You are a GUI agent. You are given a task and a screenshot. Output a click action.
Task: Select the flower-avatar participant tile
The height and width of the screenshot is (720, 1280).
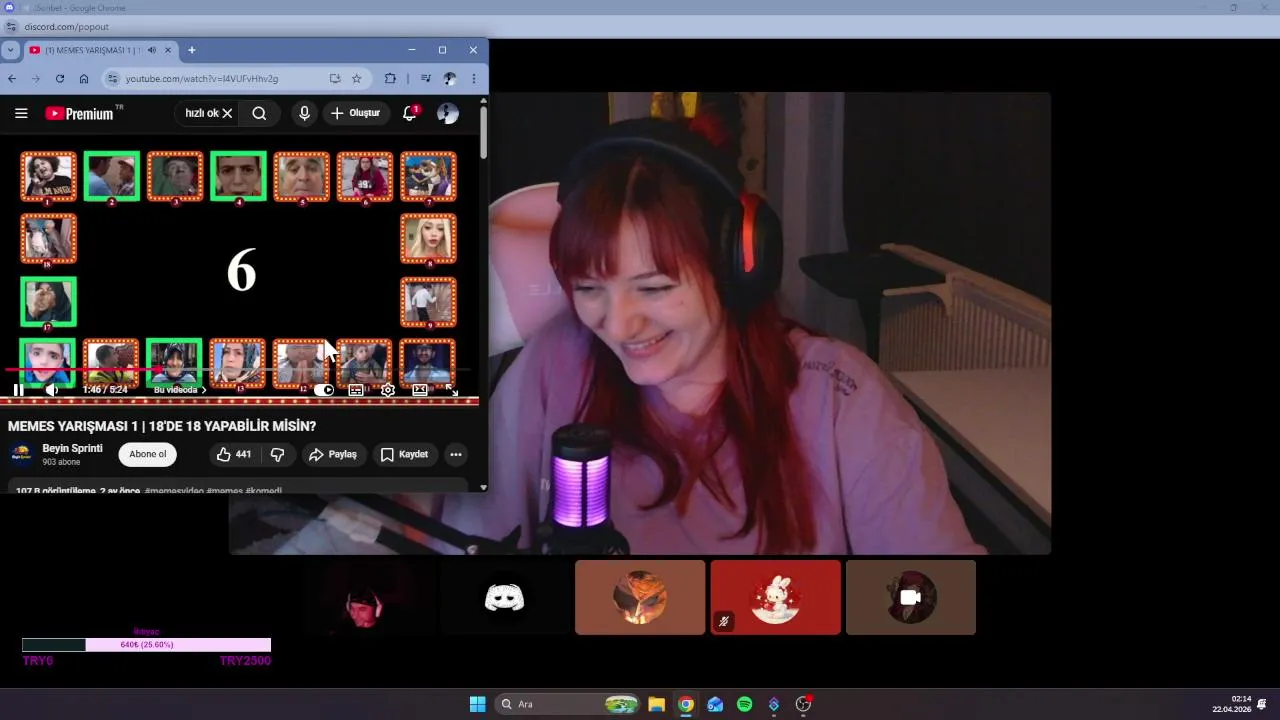(x=640, y=597)
